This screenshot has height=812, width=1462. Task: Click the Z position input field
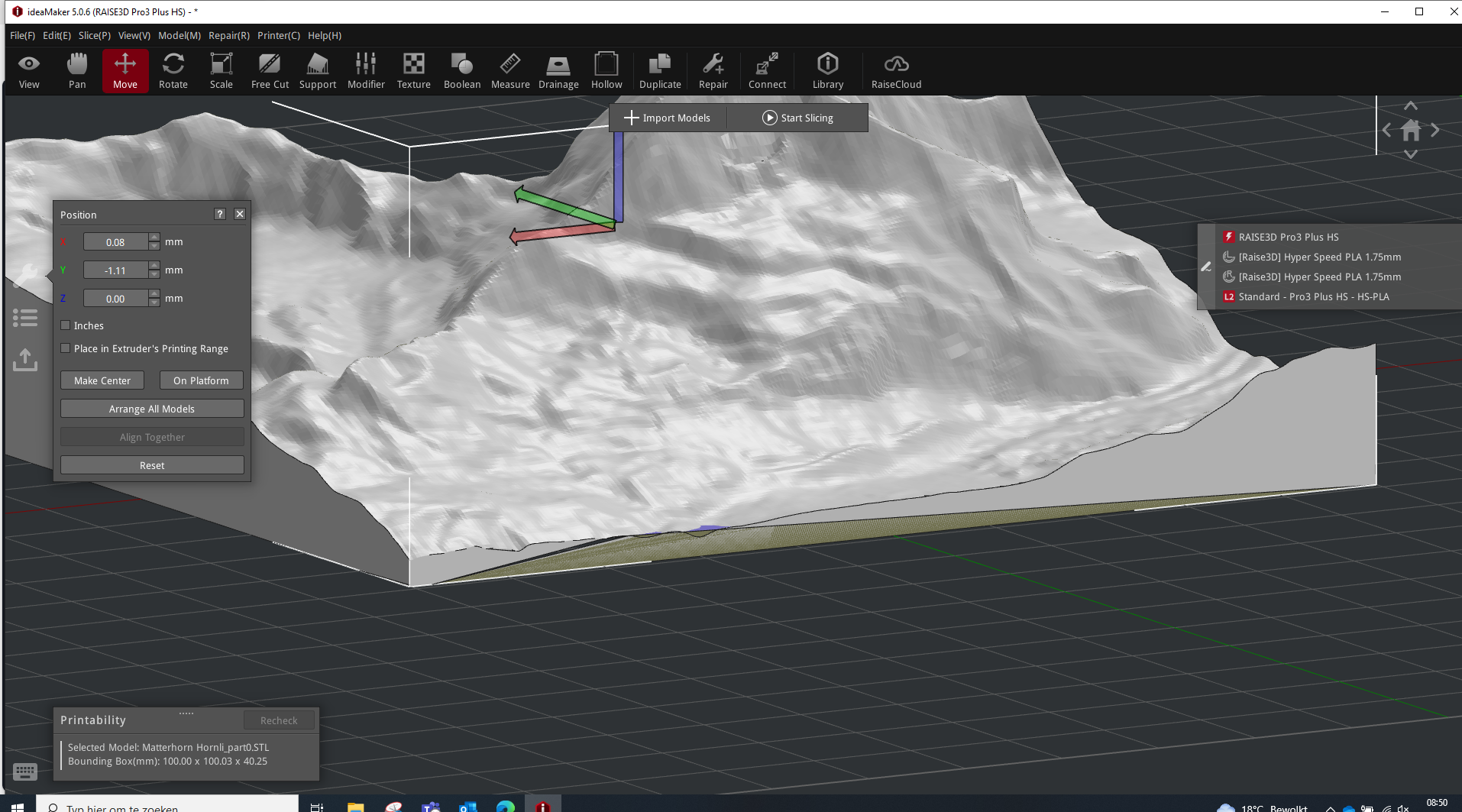(x=115, y=299)
